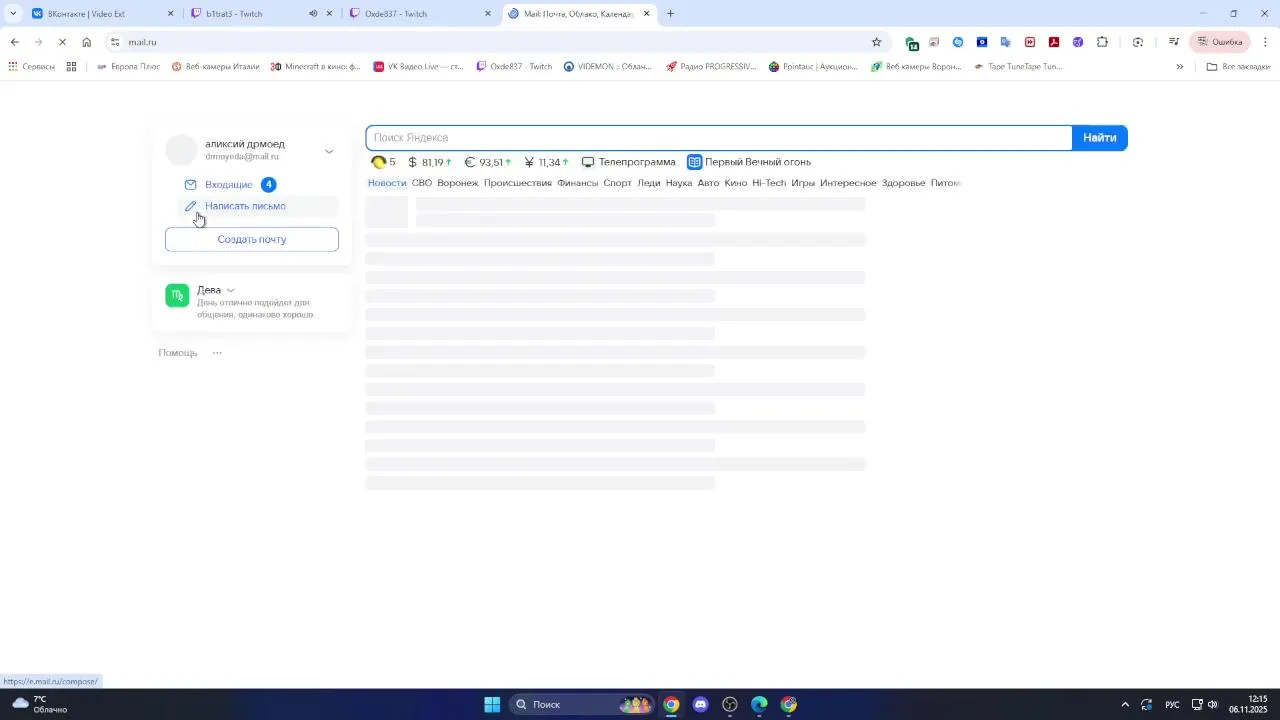Select the Воронеж news tab
1280x720 pixels.
pos(458,183)
